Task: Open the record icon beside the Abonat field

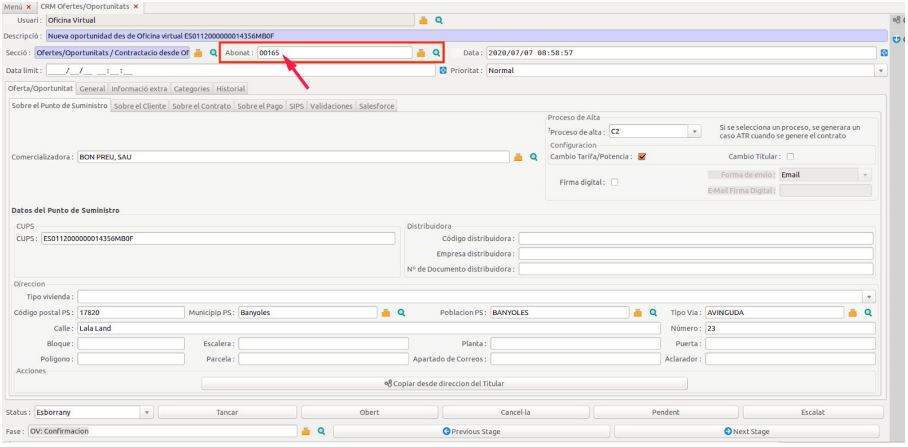Action: (421, 52)
